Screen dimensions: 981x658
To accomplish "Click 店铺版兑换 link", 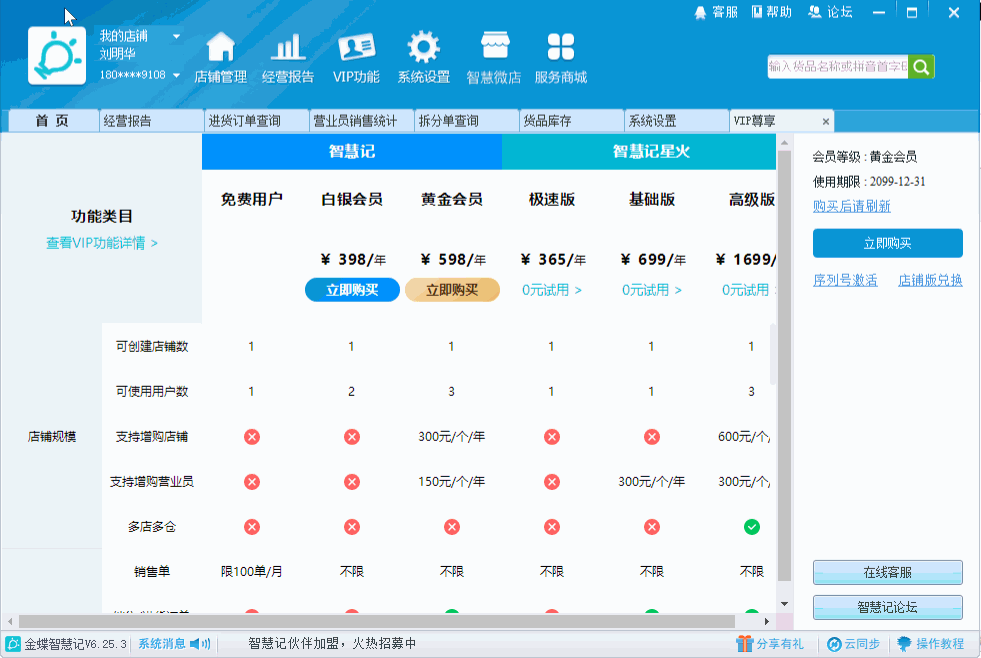I will 930,280.
